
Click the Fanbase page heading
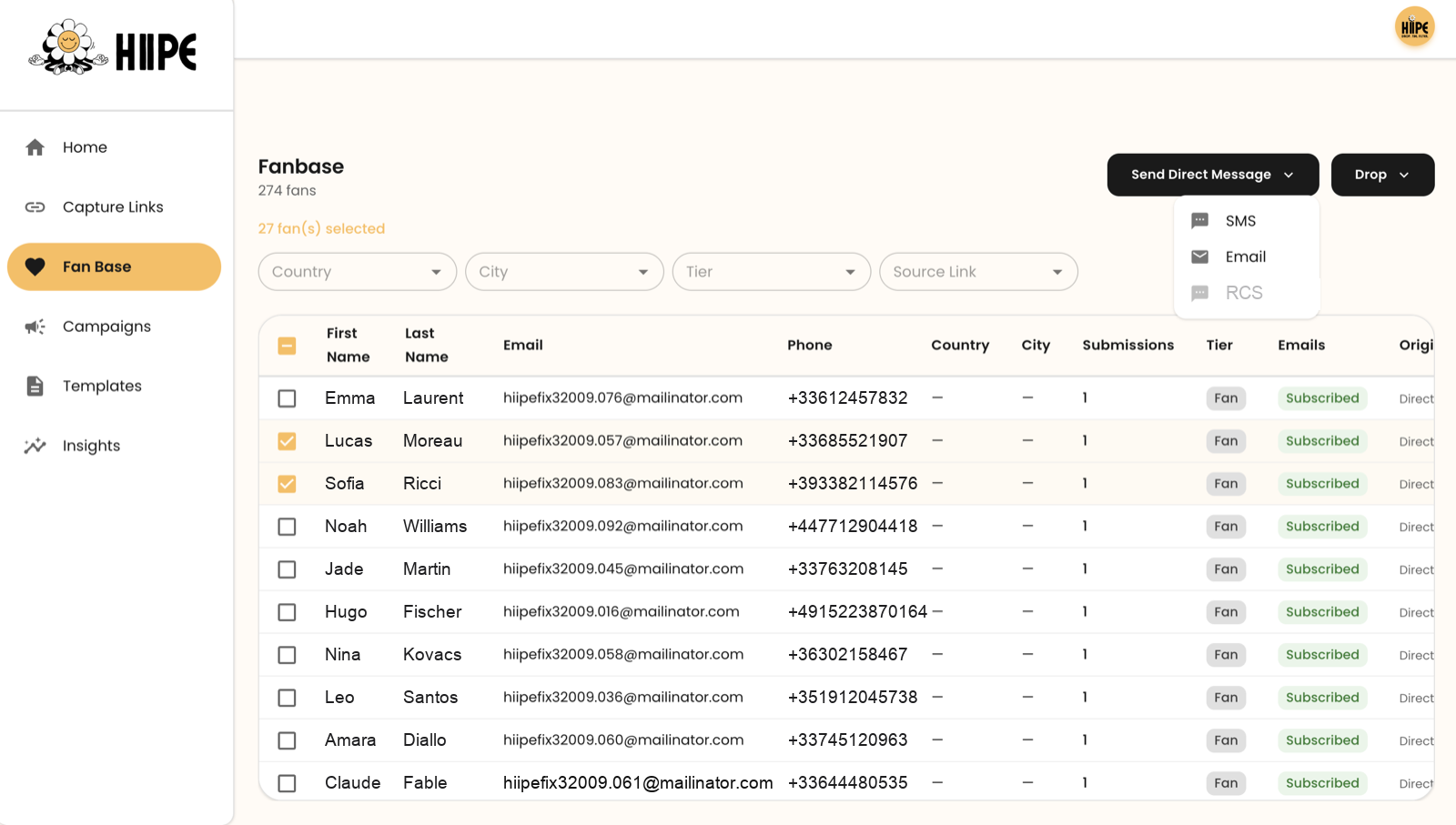pyautogui.click(x=301, y=166)
